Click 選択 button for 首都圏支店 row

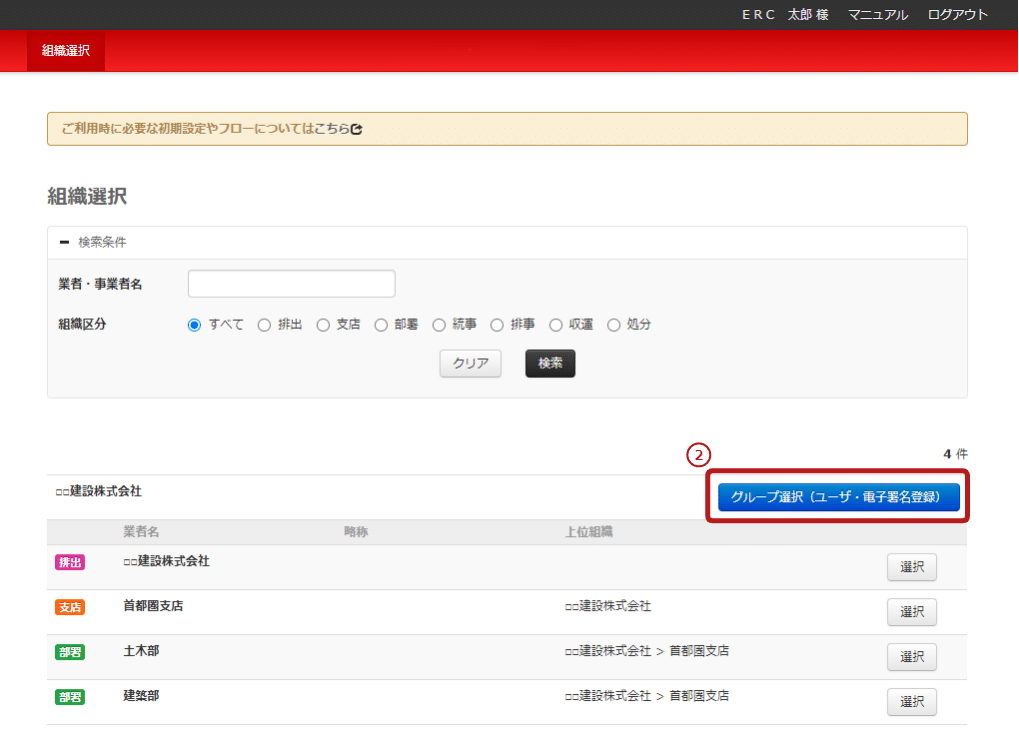point(911,612)
